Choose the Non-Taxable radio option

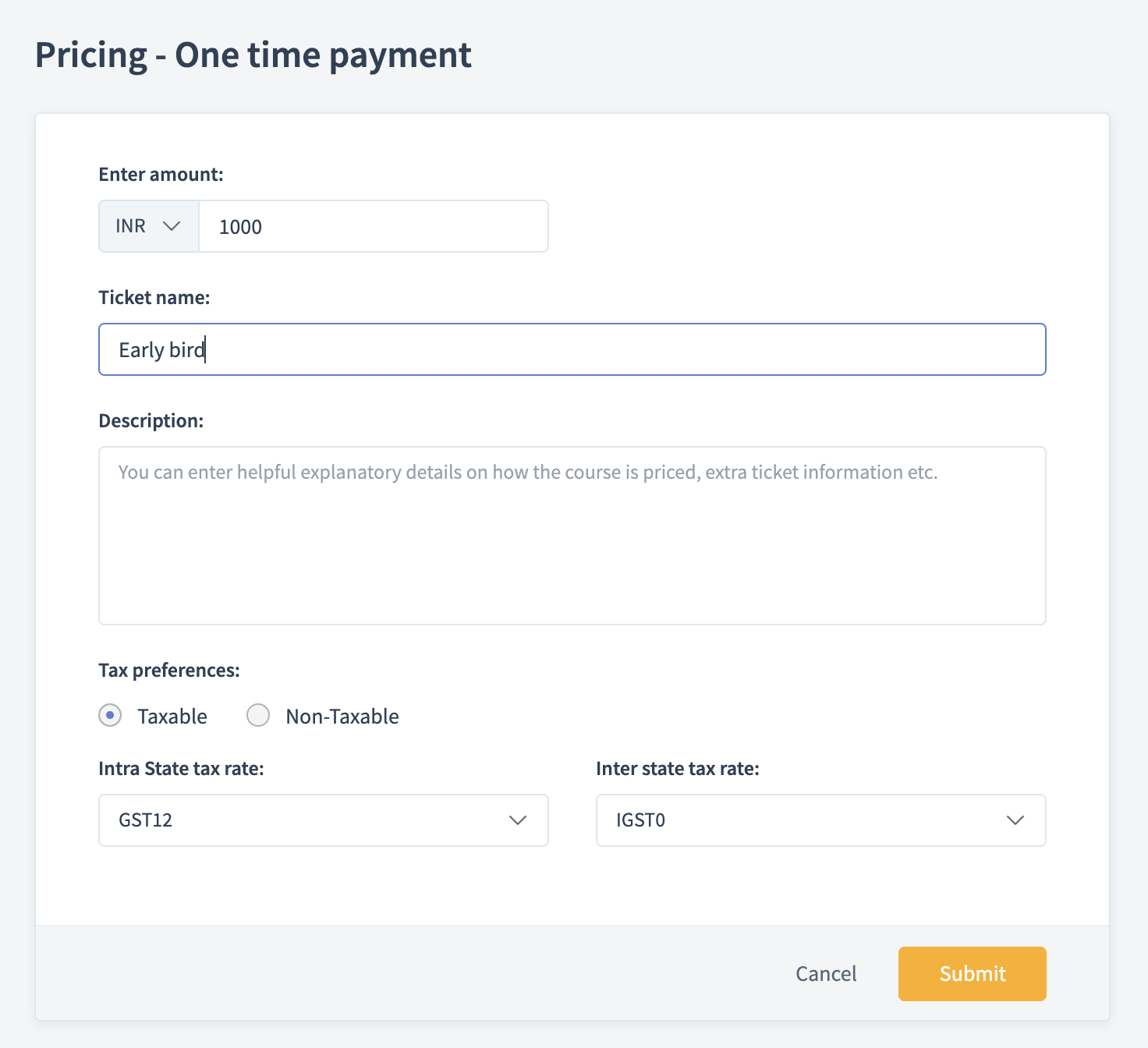coord(258,715)
